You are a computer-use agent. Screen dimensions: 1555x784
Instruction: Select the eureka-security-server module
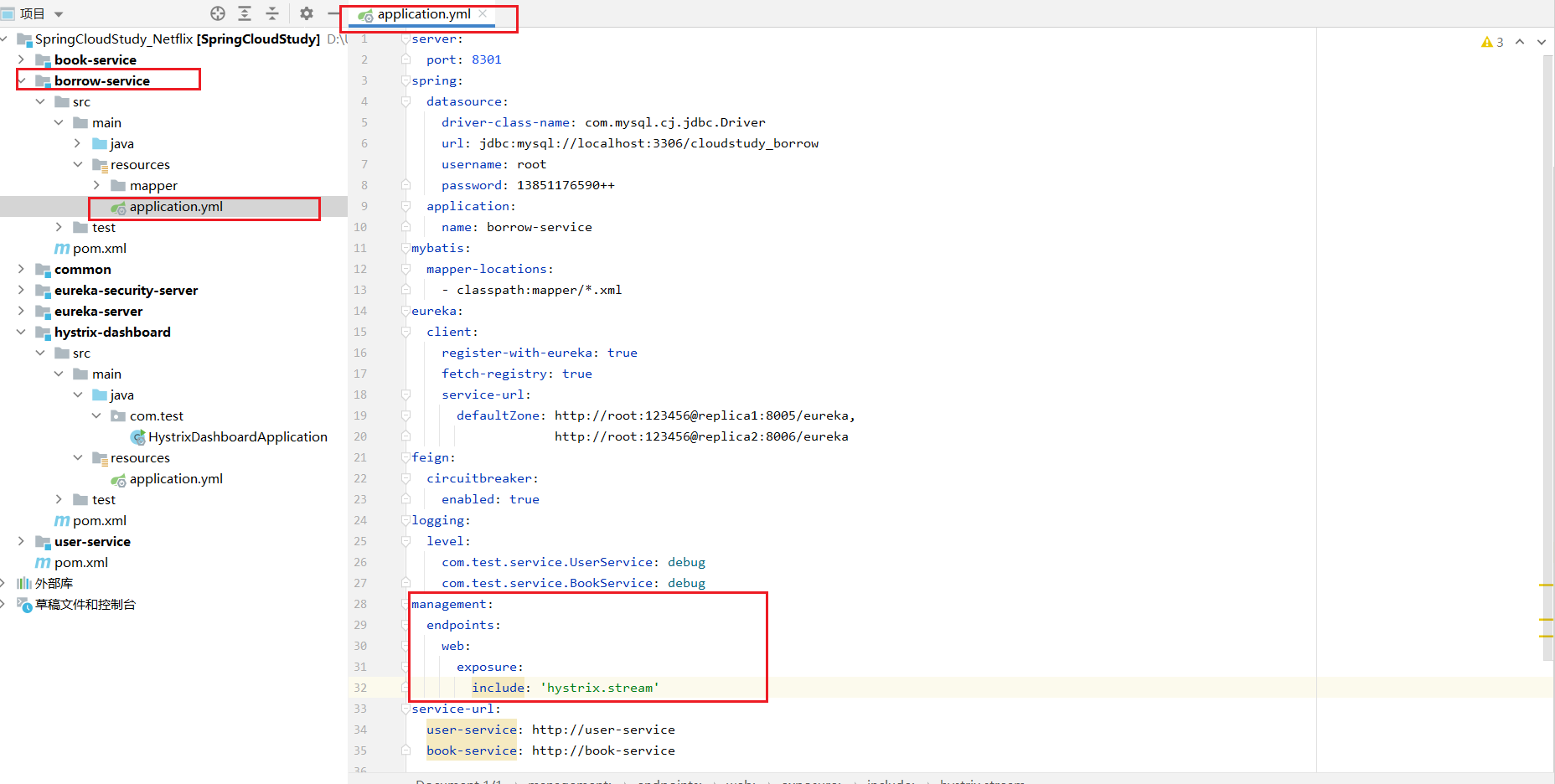(127, 290)
